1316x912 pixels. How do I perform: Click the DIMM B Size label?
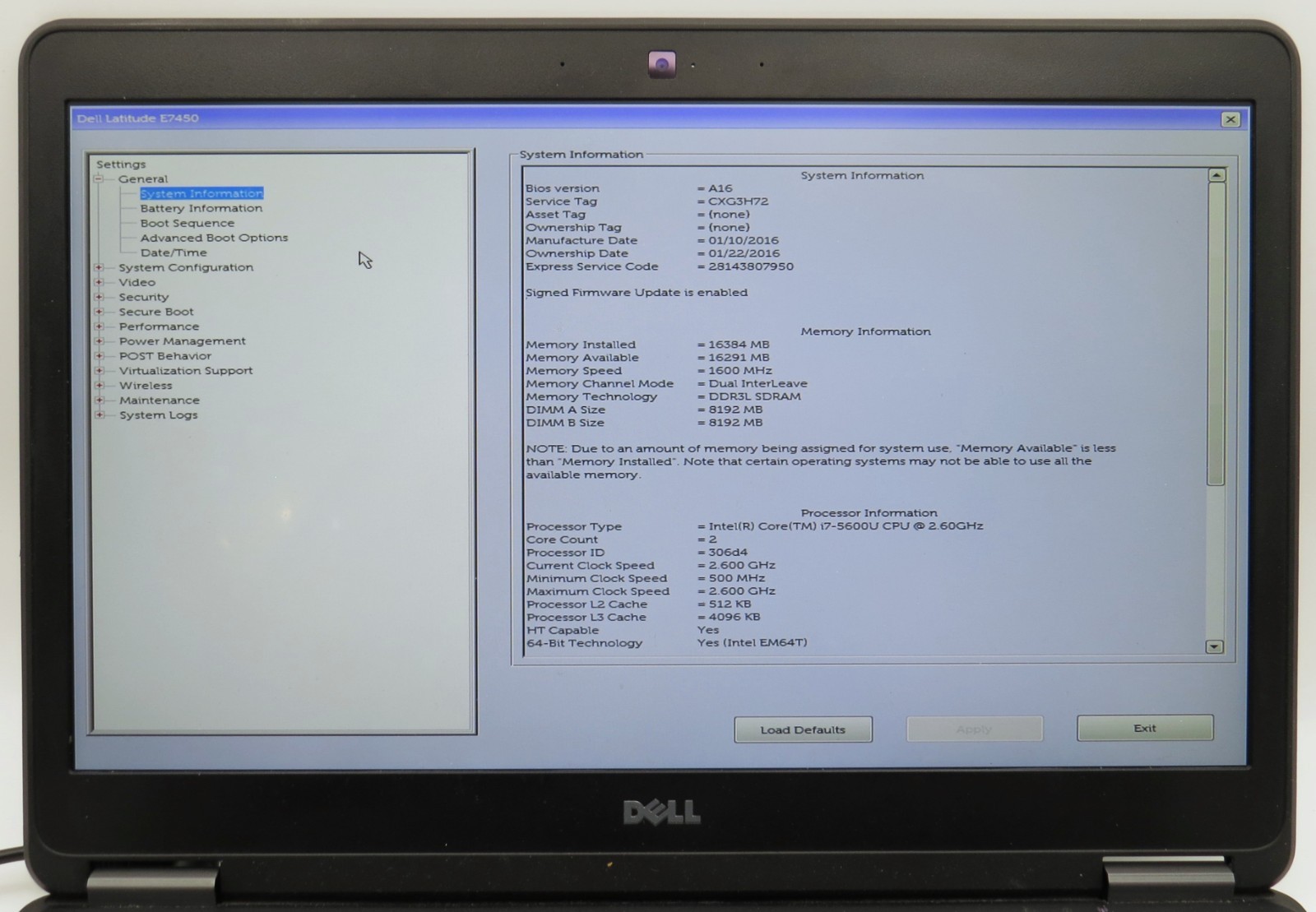[x=564, y=423]
